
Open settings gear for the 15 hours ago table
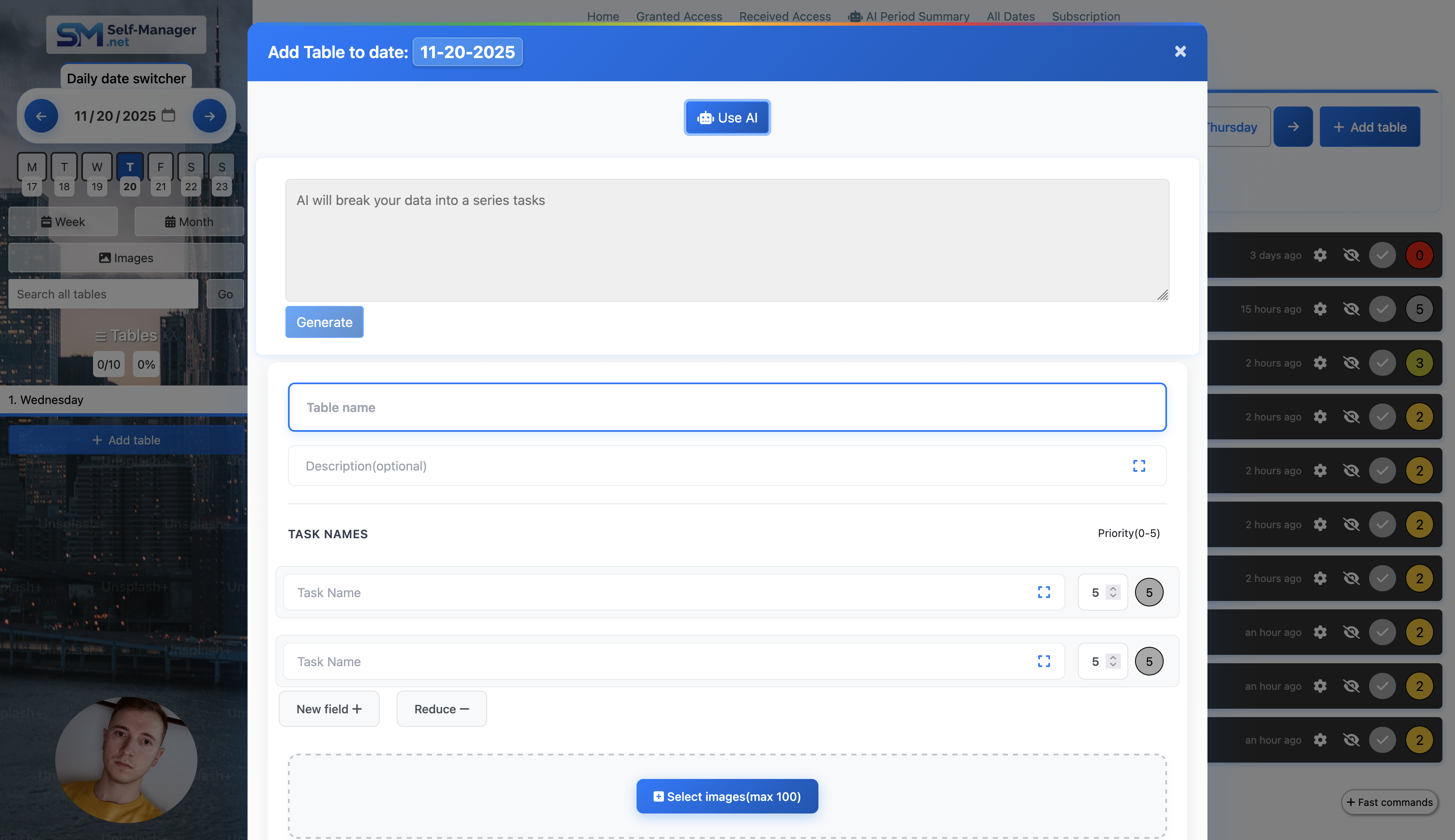point(1320,309)
